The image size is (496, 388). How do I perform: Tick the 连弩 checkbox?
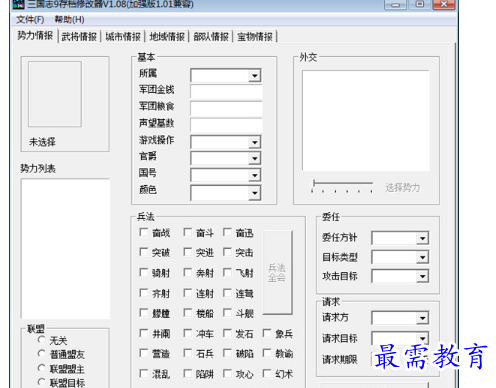coord(227,293)
